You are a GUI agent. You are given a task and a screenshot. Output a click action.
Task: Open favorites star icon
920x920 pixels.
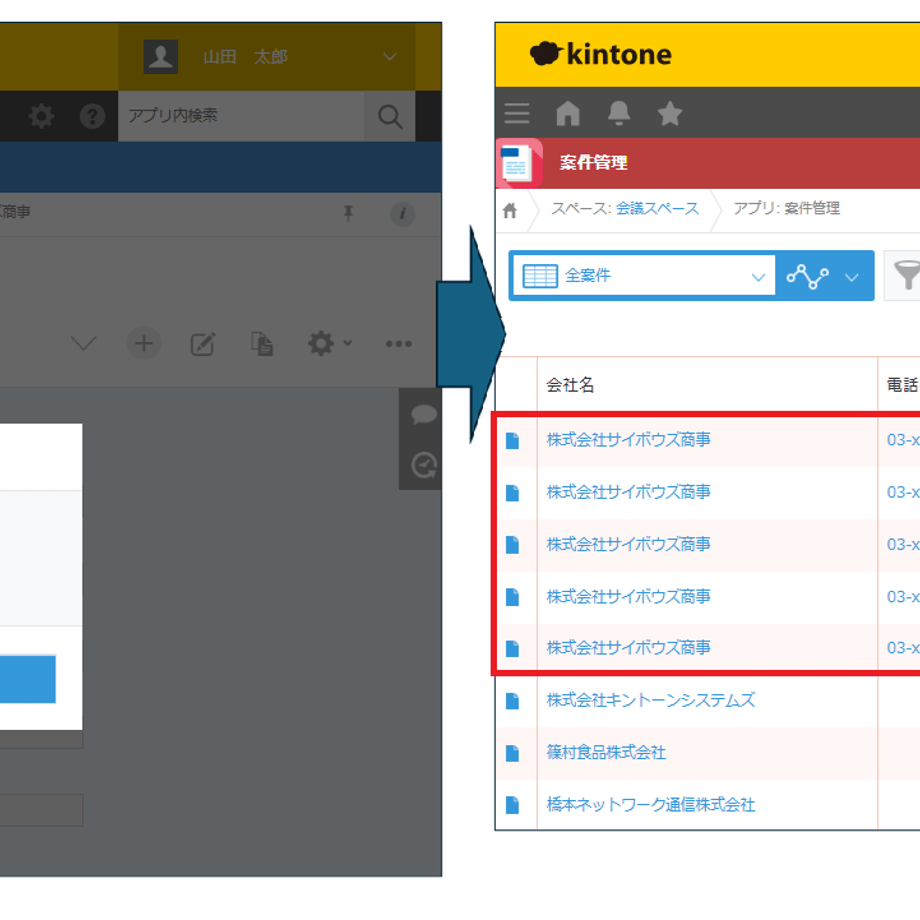(669, 113)
